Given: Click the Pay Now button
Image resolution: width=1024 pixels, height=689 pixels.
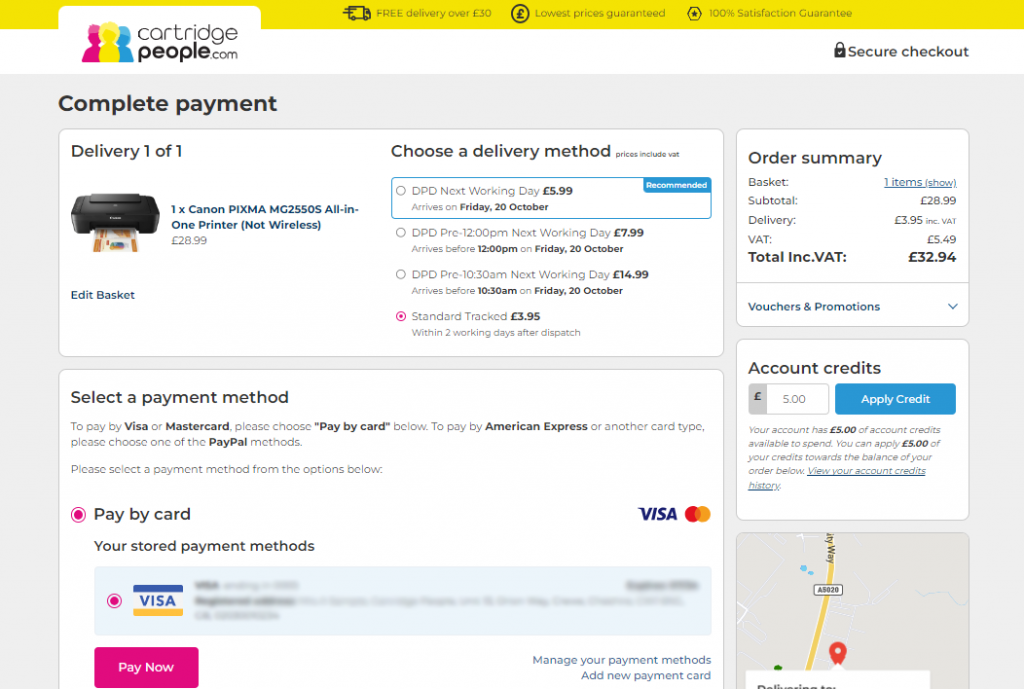Looking at the screenshot, I should click(146, 667).
